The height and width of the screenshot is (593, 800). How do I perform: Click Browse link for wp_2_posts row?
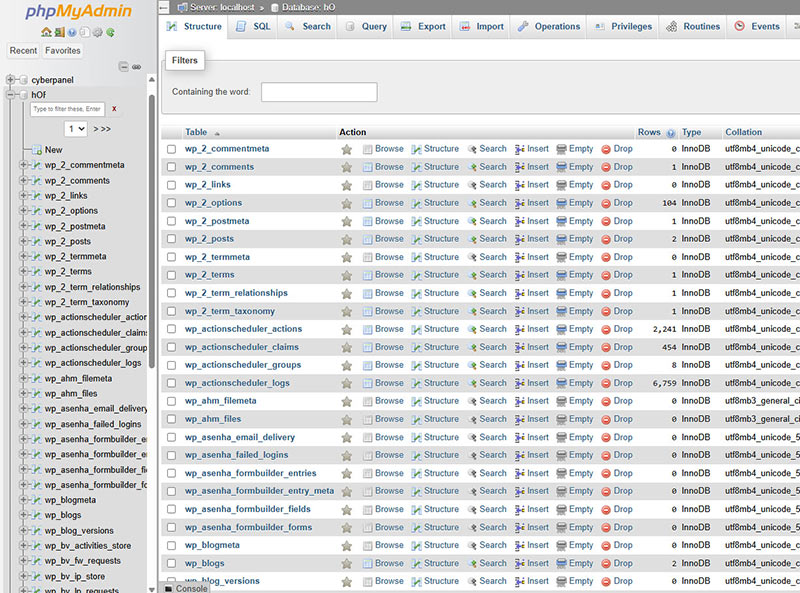coord(383,239)
